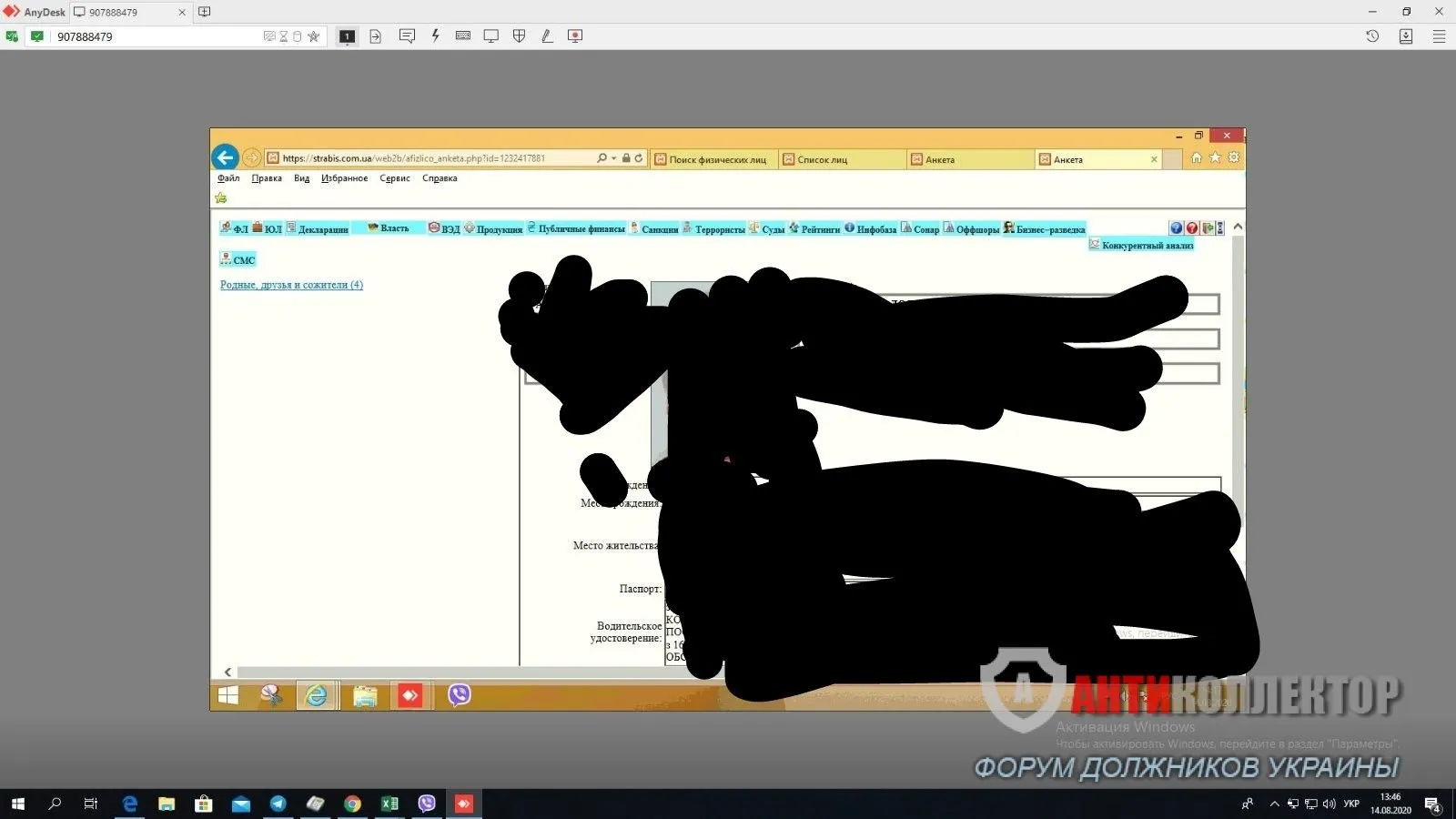Open the Избранное menu in browser
1456x819 pixels.
pyautogui.click(x=344, y=178)
